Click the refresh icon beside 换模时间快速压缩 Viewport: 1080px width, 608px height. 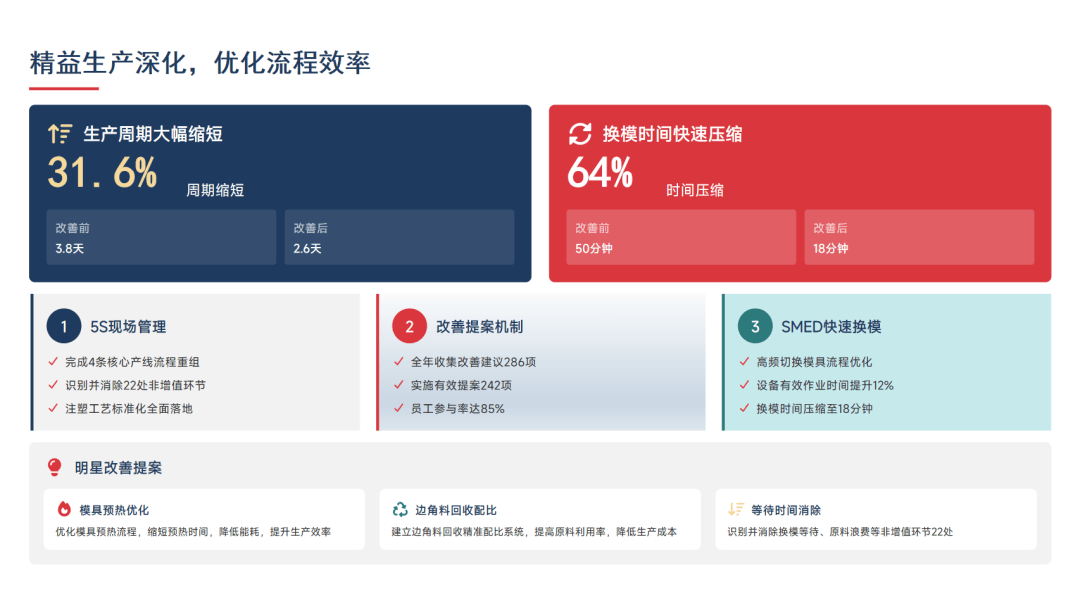(x=580, y=134)
